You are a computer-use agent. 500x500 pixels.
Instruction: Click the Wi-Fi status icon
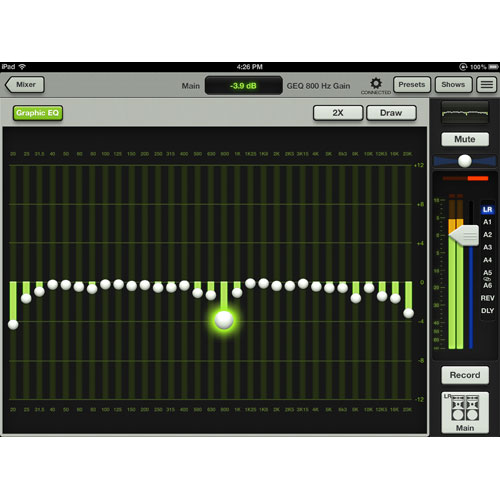[x=22, y=67]
